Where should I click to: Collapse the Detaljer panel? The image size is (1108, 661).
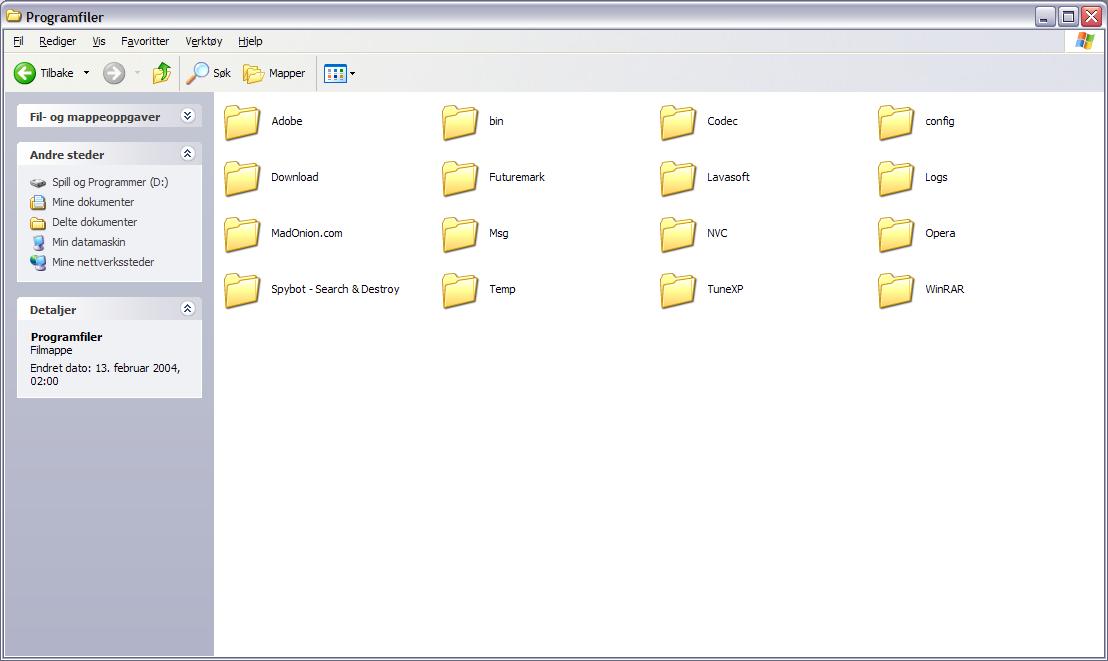(x=187, y=309)
